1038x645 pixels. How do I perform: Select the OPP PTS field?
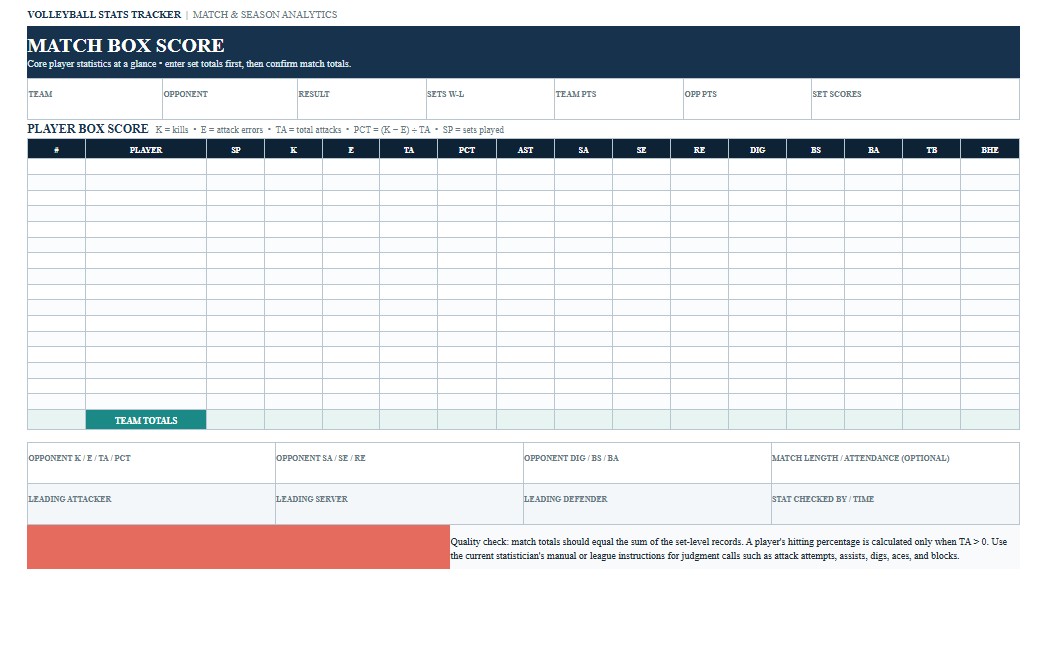[x=747, y=99]
